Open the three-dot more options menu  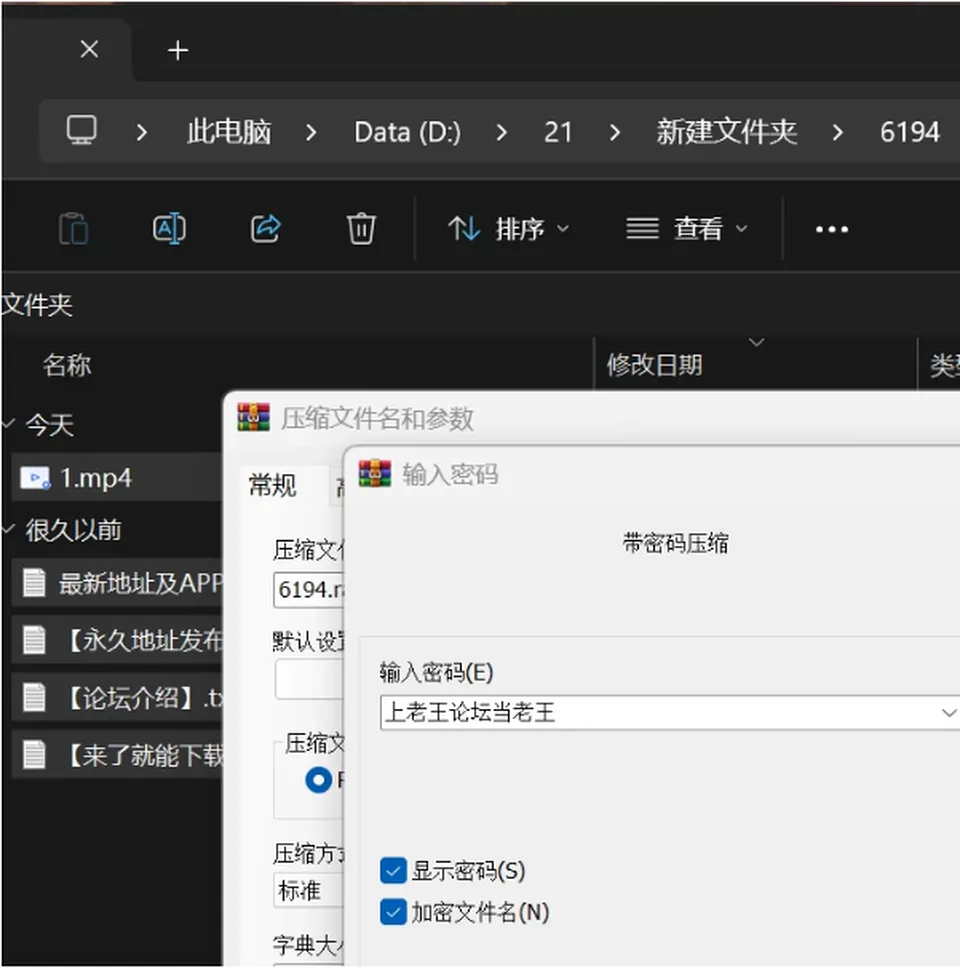(x=832, y=230)
